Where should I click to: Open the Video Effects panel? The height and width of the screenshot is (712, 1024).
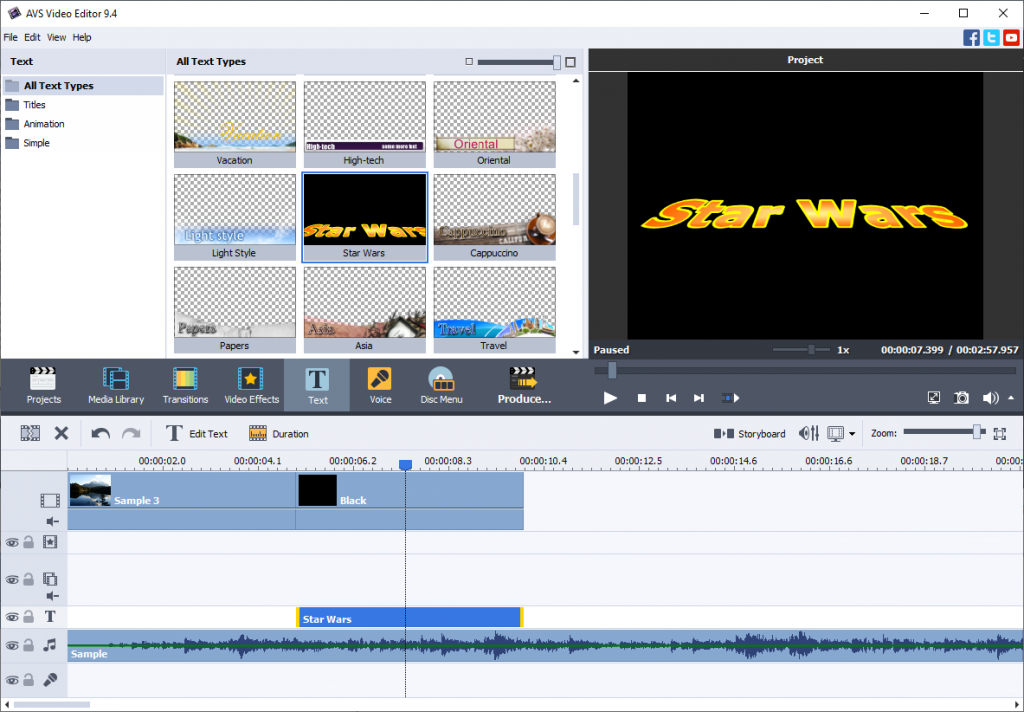pyautogui.click(x=251, y=386)
